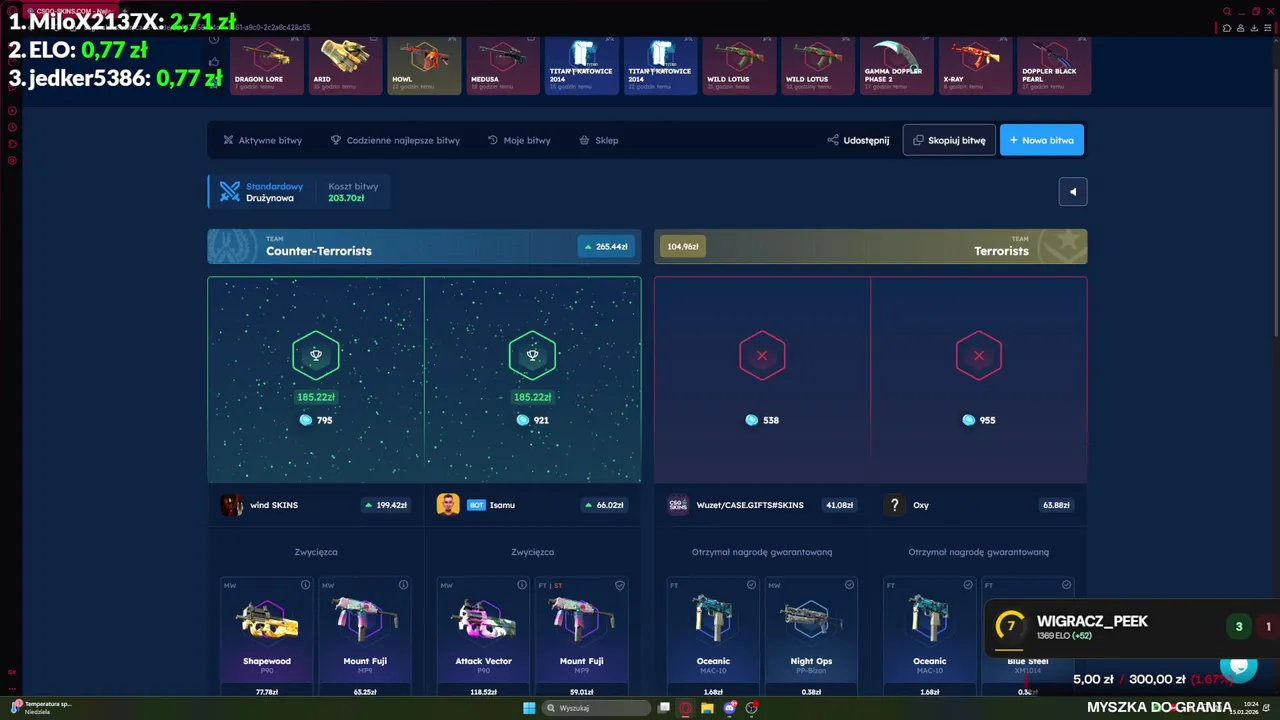This screenshot has width=1280, height=720.
Task: Open the Sklep tab
Action: (599, 140)
